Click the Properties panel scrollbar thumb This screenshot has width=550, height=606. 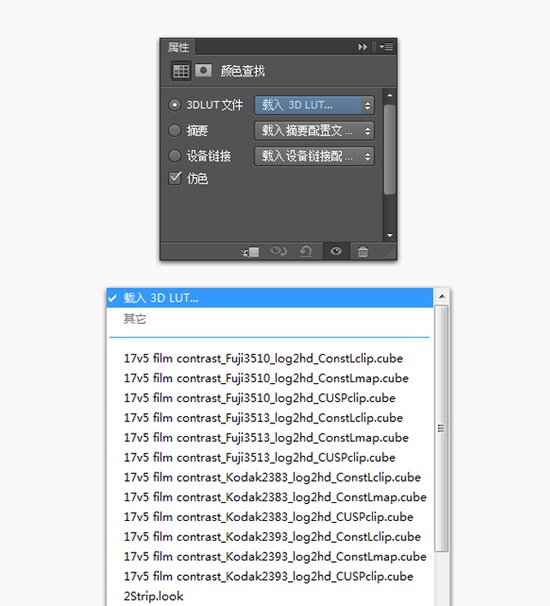point(390,149)
